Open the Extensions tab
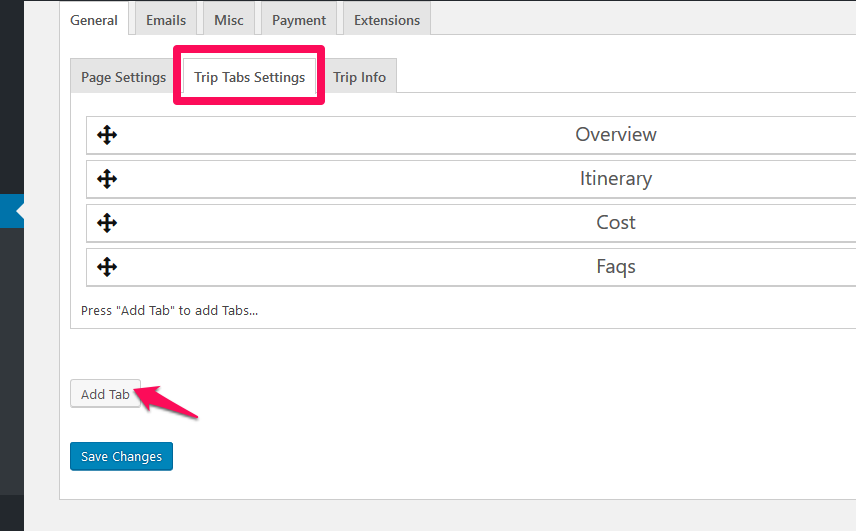This screenshot has height=531, width=856. pos(387,20)
